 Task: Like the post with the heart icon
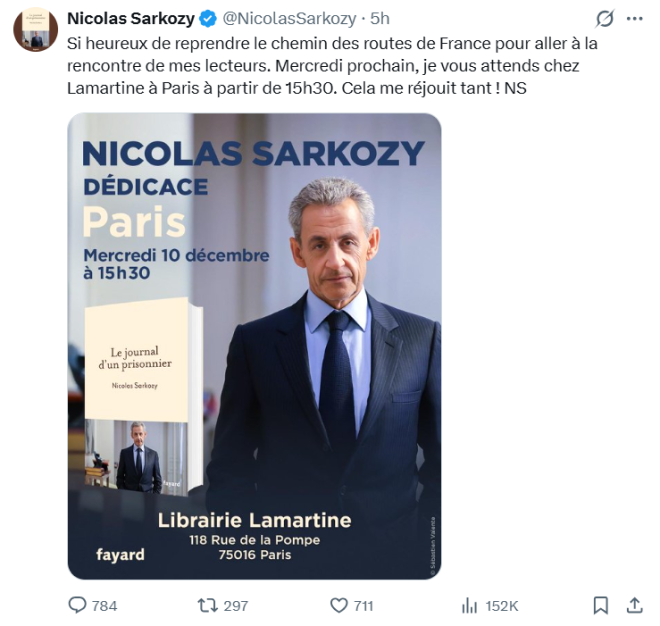[339, 605]
